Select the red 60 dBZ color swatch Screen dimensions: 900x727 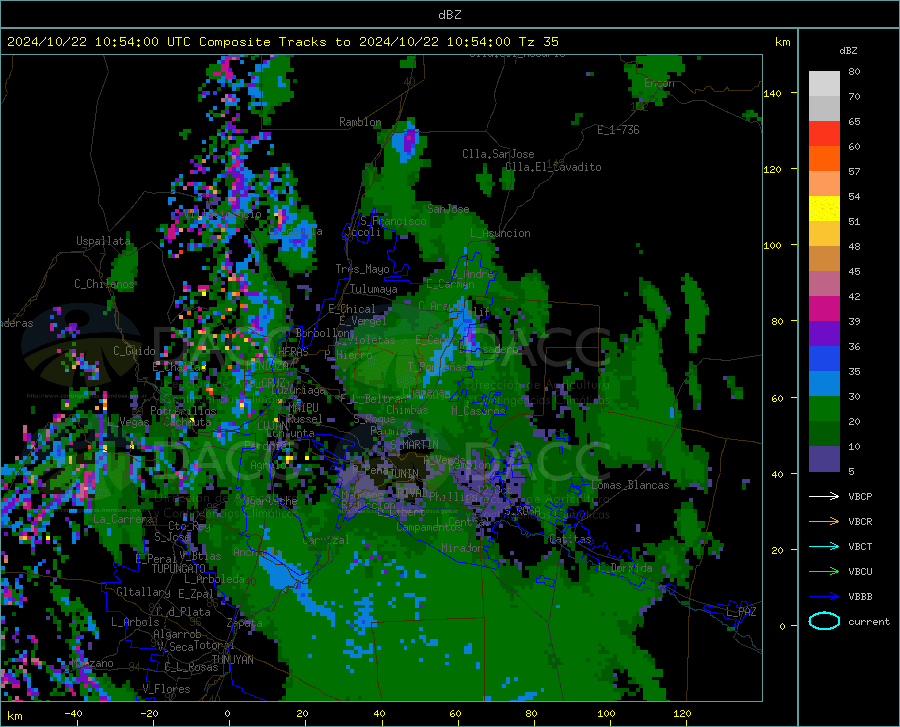click(x=824, y=134)
